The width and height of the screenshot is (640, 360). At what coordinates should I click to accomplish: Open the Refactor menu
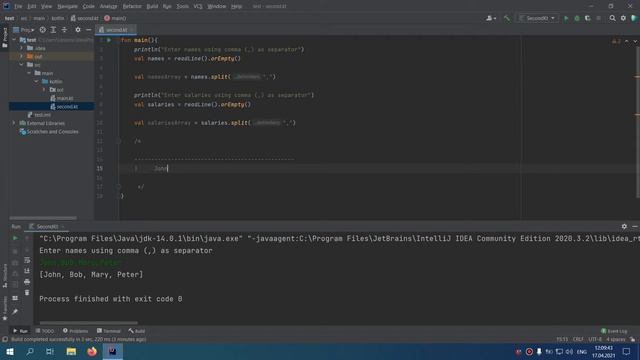point(132,6)
